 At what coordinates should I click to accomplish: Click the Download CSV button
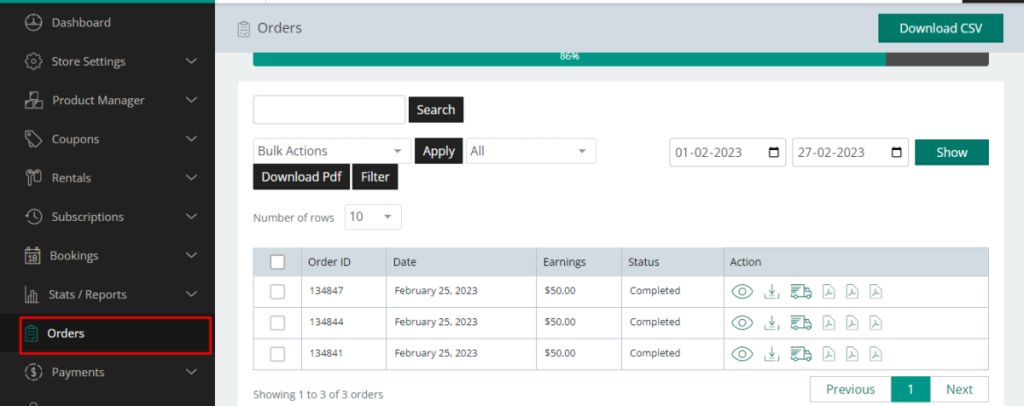pyautogui.click(x=940, y=28)
